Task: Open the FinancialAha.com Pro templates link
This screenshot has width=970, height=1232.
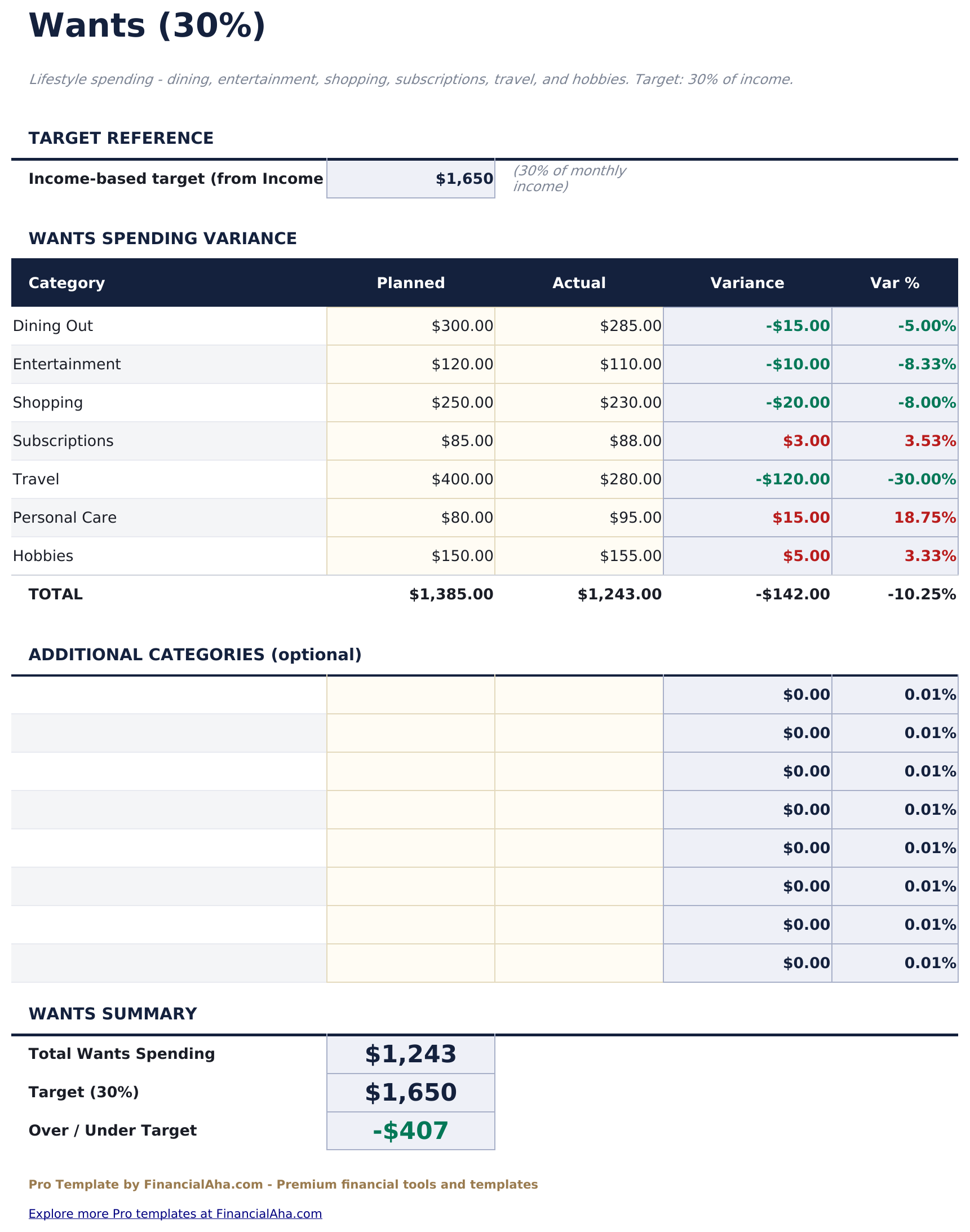Action: 175,1214
